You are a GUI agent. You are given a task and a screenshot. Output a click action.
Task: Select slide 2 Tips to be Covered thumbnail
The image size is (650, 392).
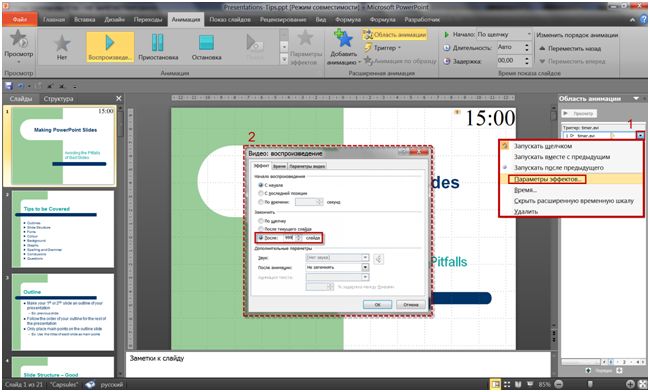pos(63,229)
